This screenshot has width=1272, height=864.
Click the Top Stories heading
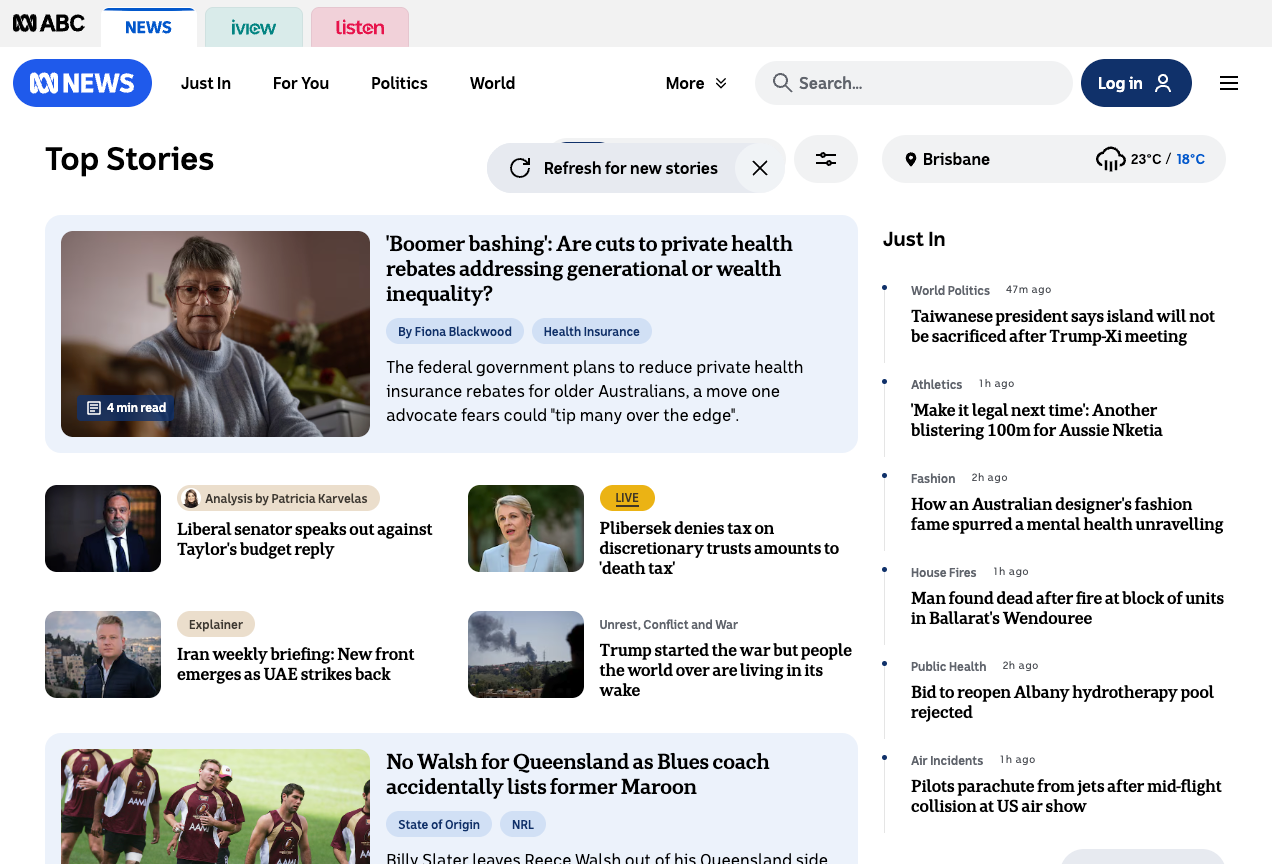pyautogui.click(x=130, y=159)
